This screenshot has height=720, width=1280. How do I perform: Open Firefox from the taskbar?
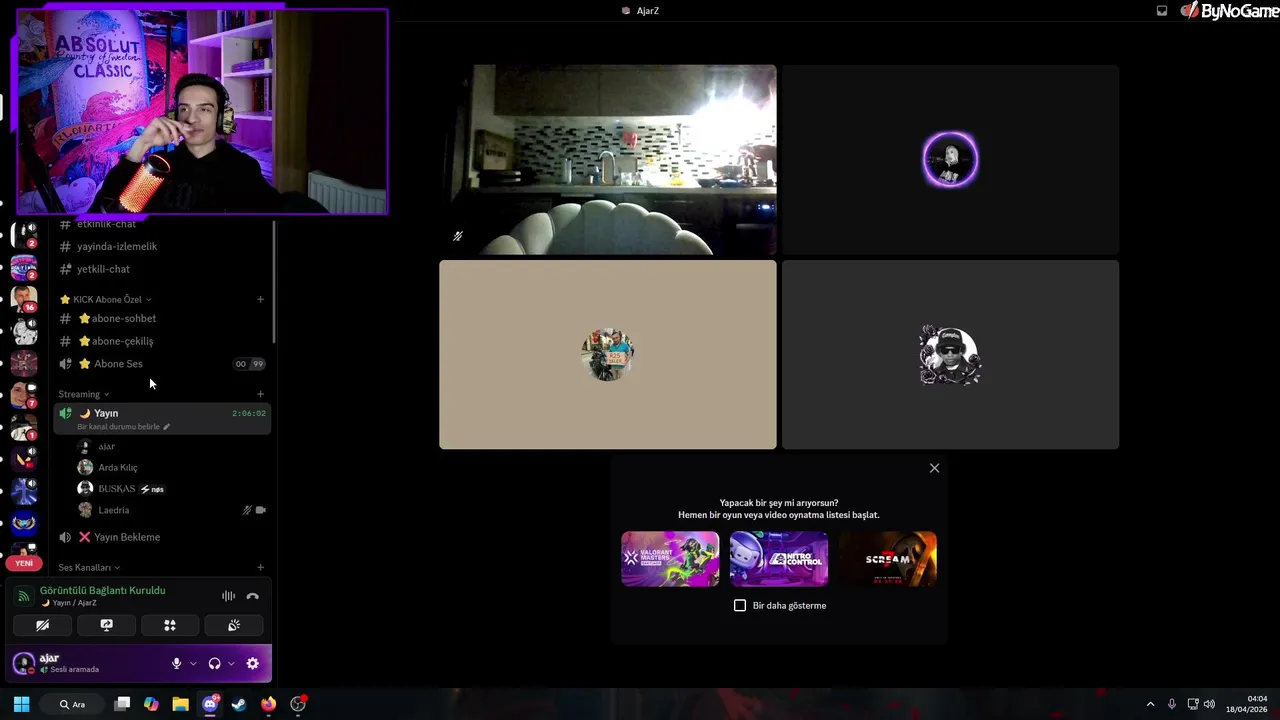pyautogui.click(x=268, y=704)
